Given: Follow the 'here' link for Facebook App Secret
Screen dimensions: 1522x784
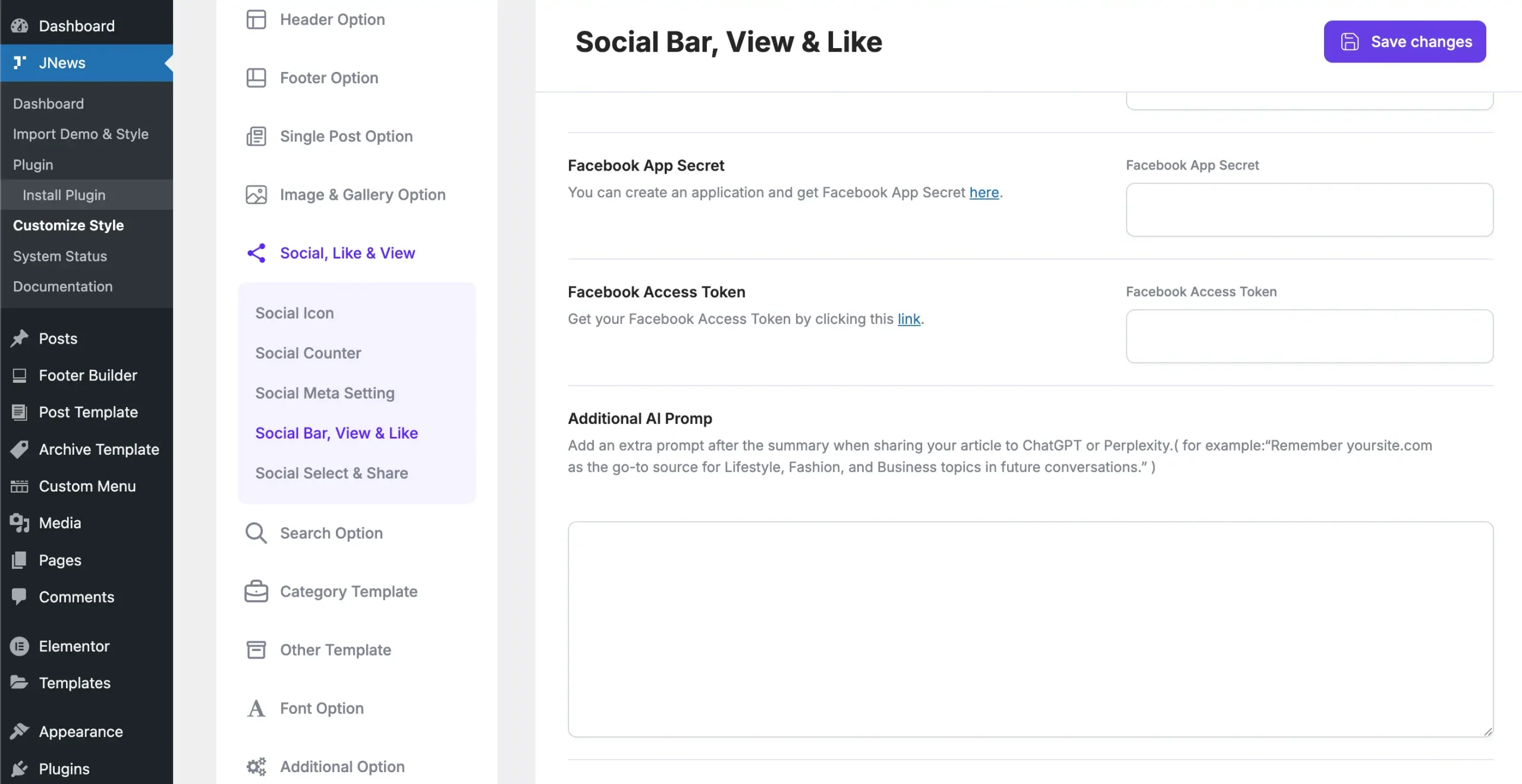Looking at the screenshot, I should [x=984, y=193].
